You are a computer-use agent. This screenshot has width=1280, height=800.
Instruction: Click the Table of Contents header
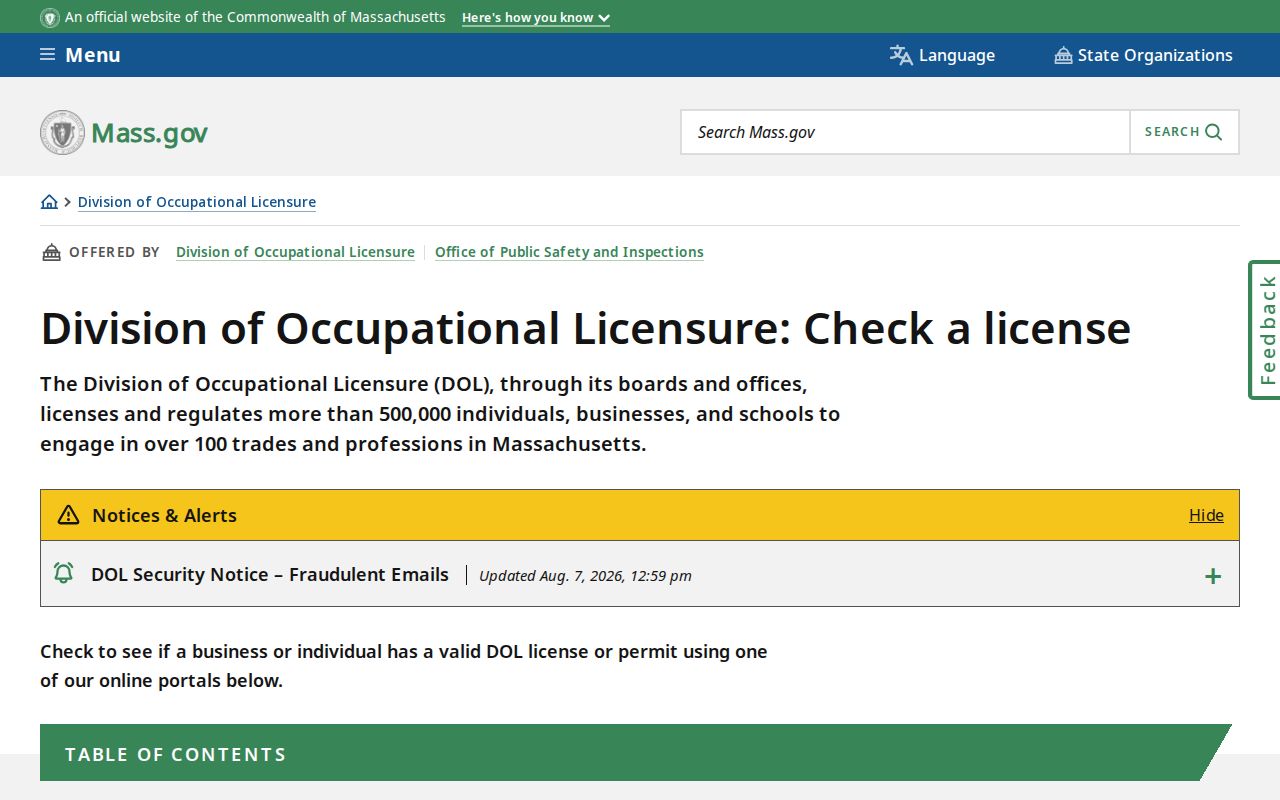tap(636, 753)
